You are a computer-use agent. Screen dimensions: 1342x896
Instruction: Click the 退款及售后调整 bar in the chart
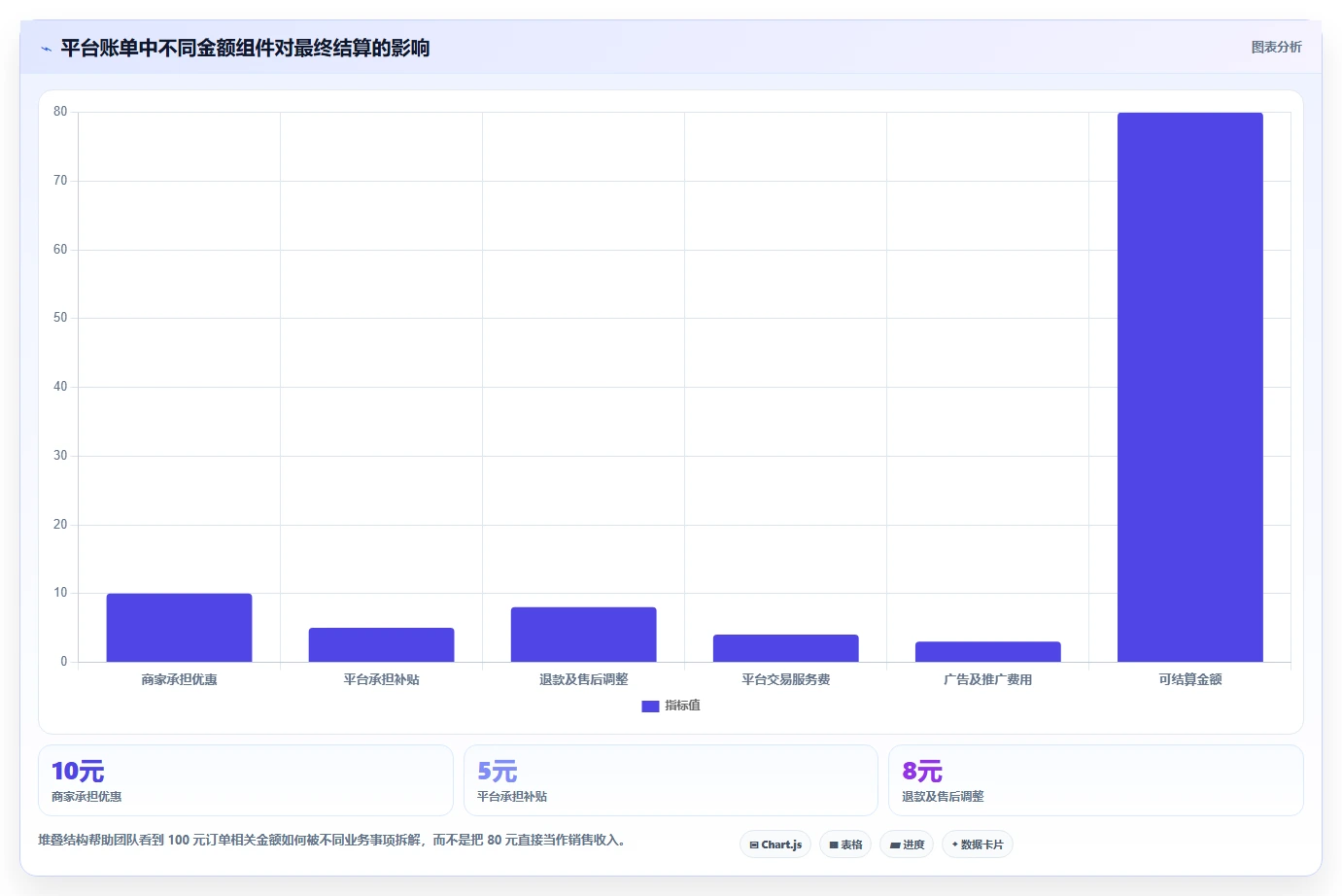tap(583, 635)
